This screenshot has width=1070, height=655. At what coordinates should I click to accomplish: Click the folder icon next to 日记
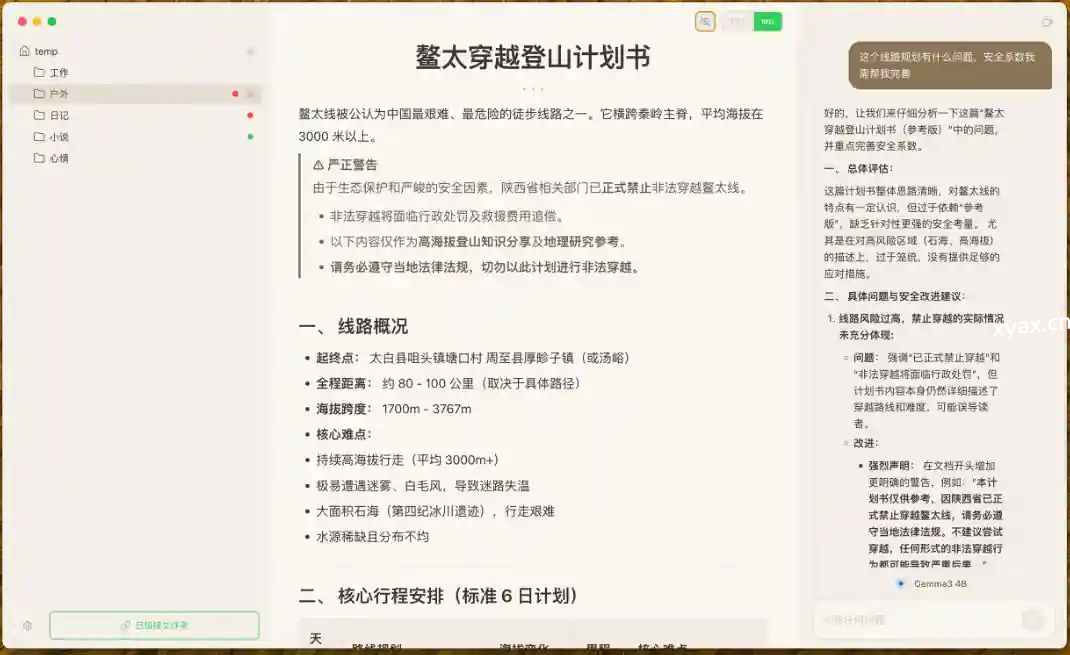pos(39,115)
